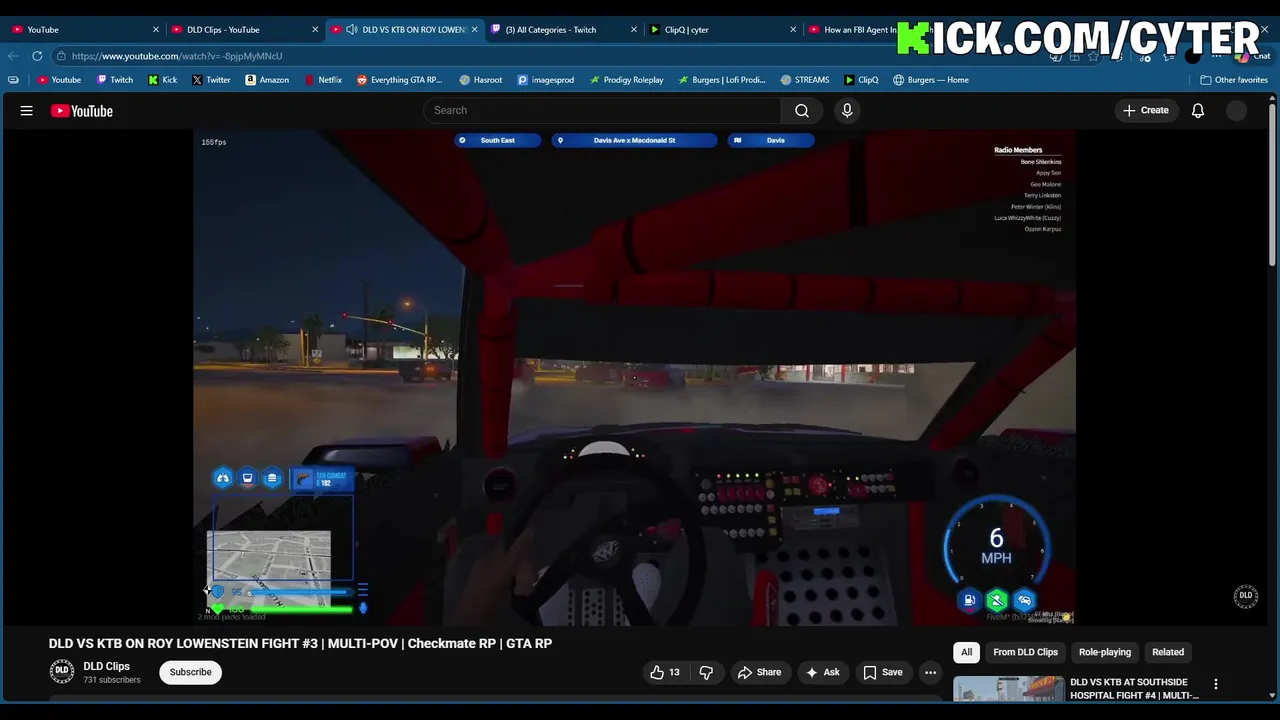Open DLD Clips channel avatar
Screen dimensions: 1280x720
pos(62,672)
